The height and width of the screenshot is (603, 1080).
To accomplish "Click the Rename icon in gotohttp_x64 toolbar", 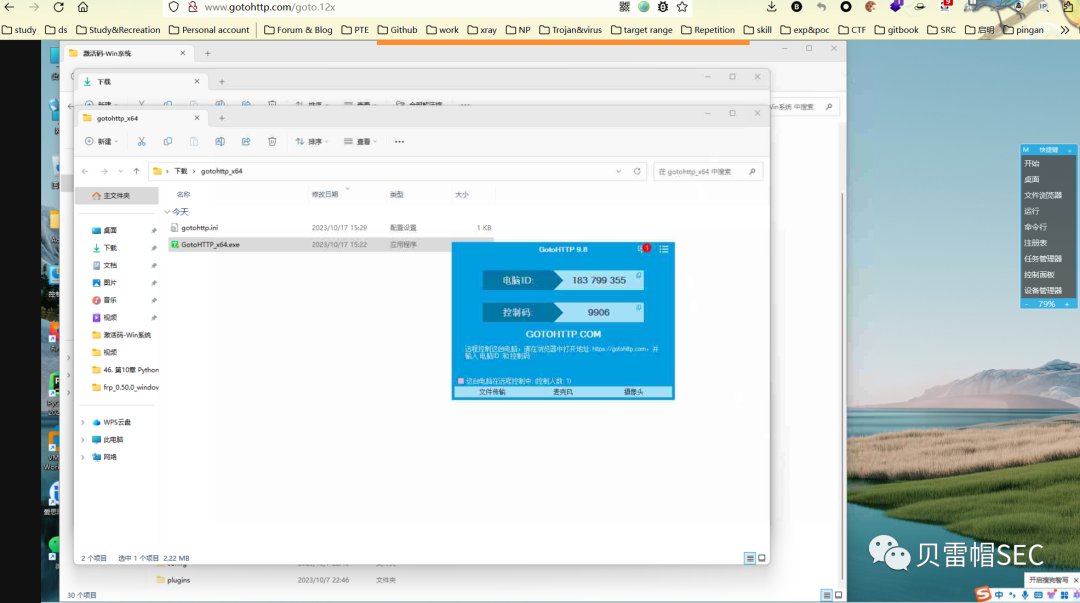I will click(x=220, y=141).
